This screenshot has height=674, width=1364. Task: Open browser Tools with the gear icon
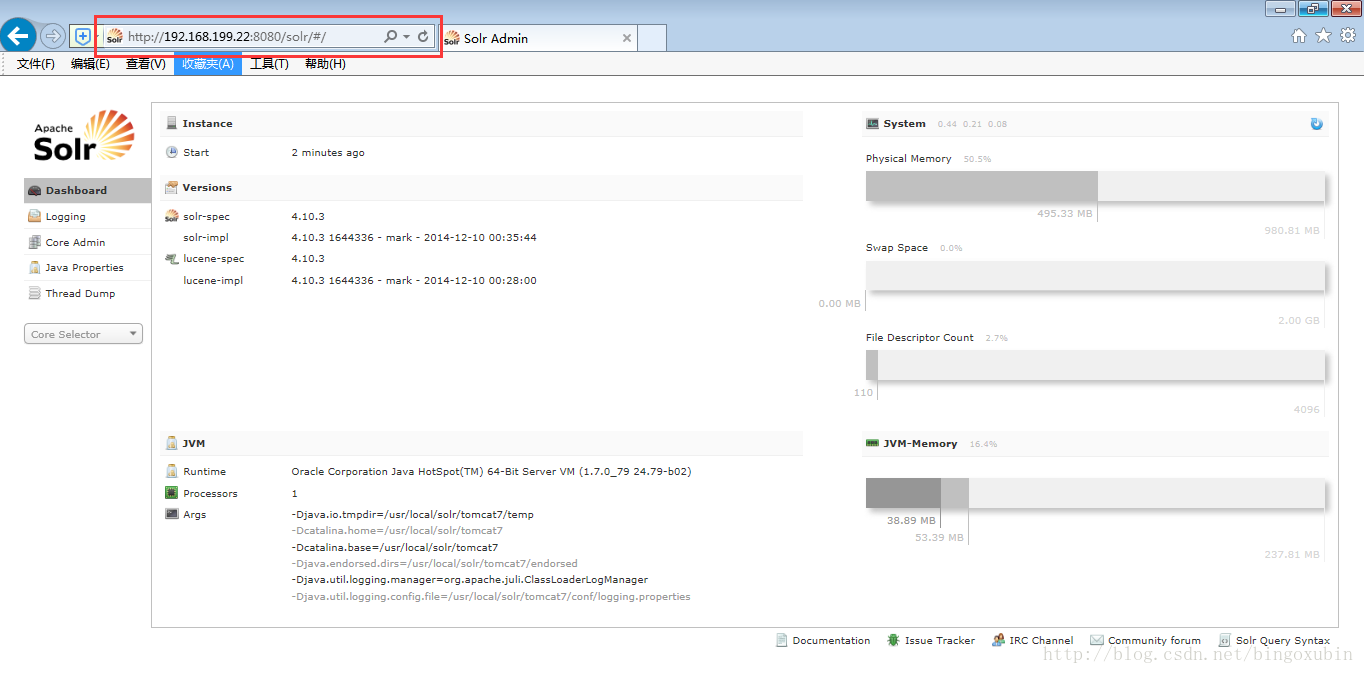point(1348,36)
